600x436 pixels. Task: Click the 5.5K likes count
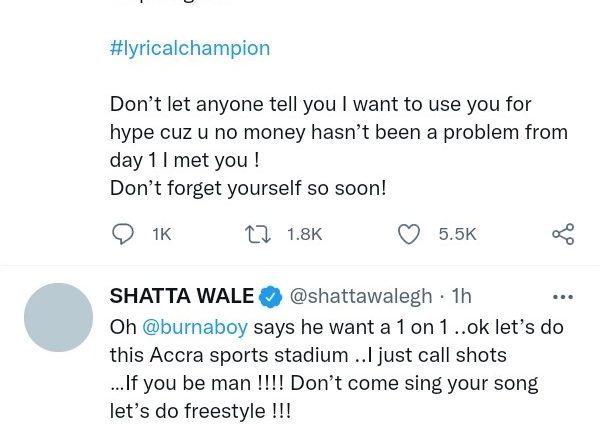(457, 234)
